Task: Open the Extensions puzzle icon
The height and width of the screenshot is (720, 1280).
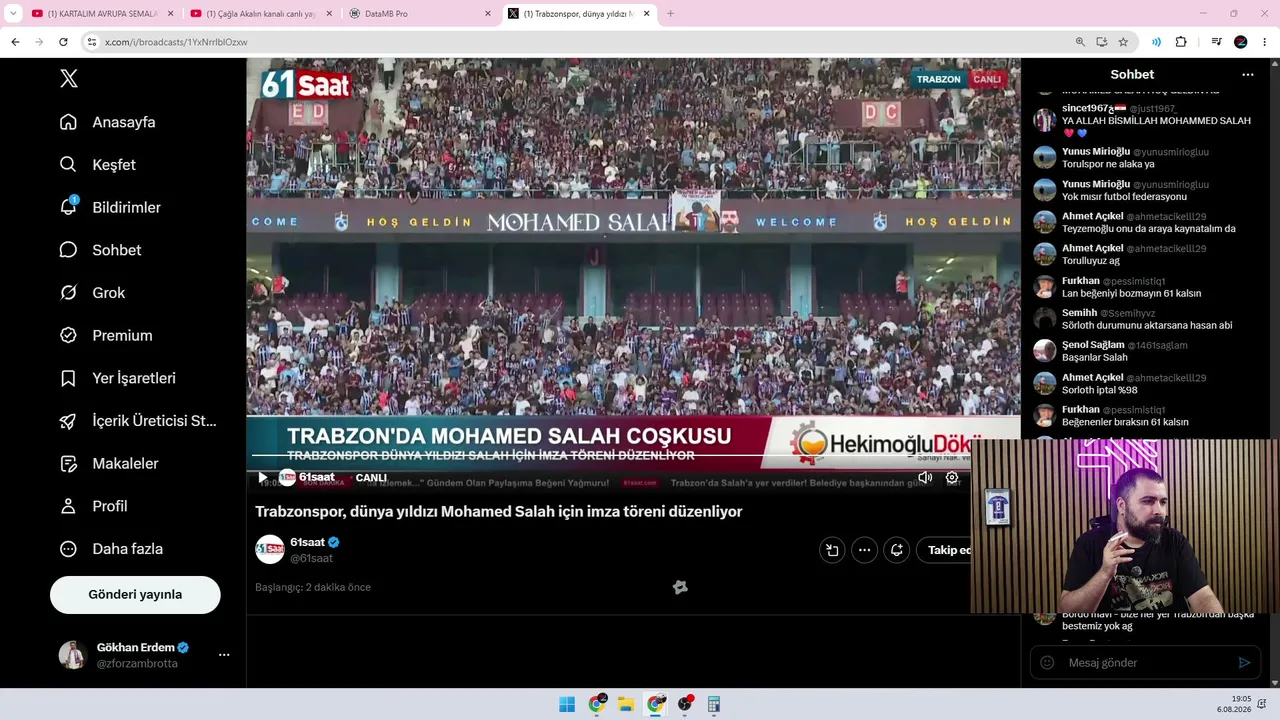Action: click(x=1181, y=42)
